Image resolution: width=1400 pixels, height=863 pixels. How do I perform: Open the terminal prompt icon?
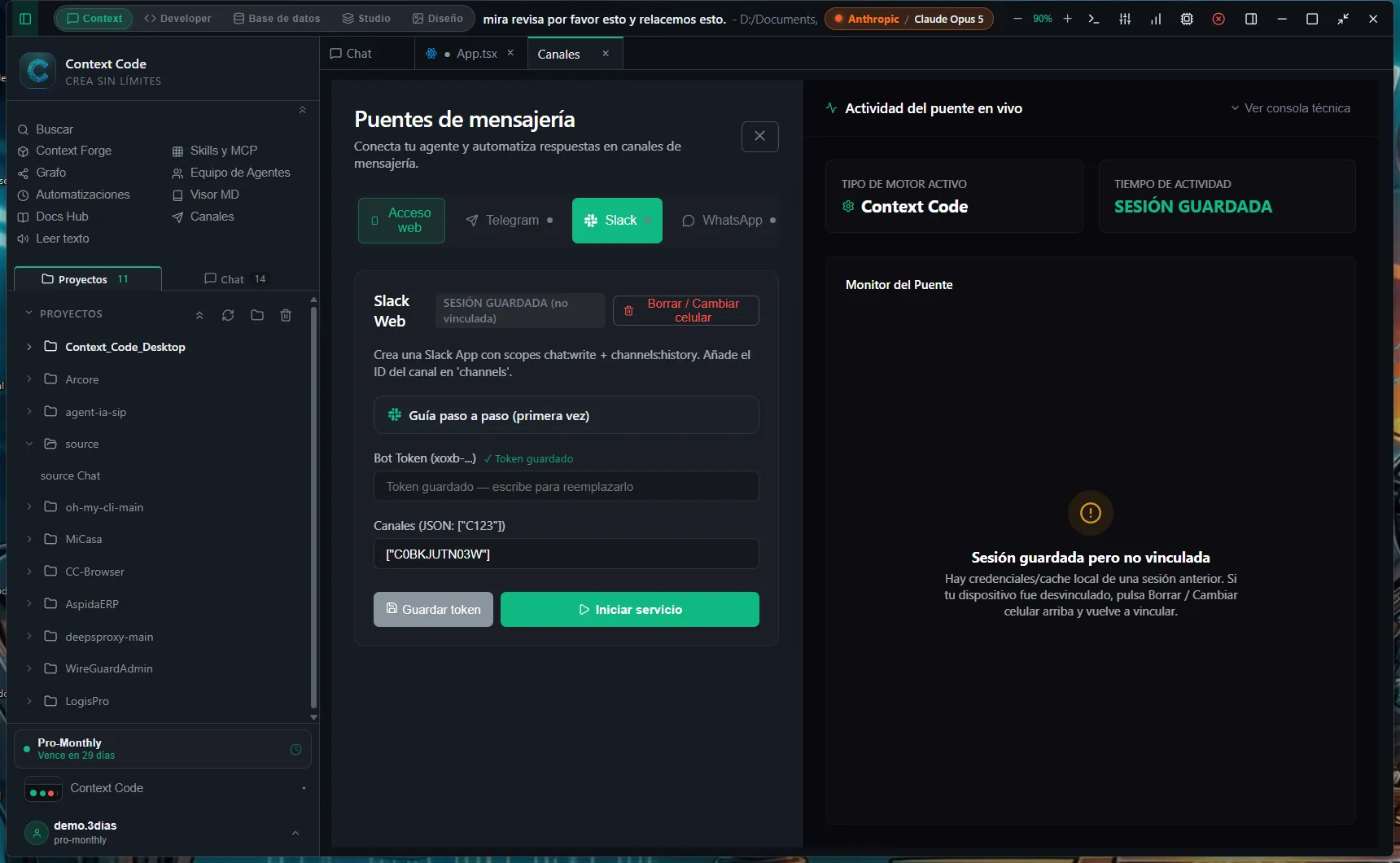click(1094, 19)
